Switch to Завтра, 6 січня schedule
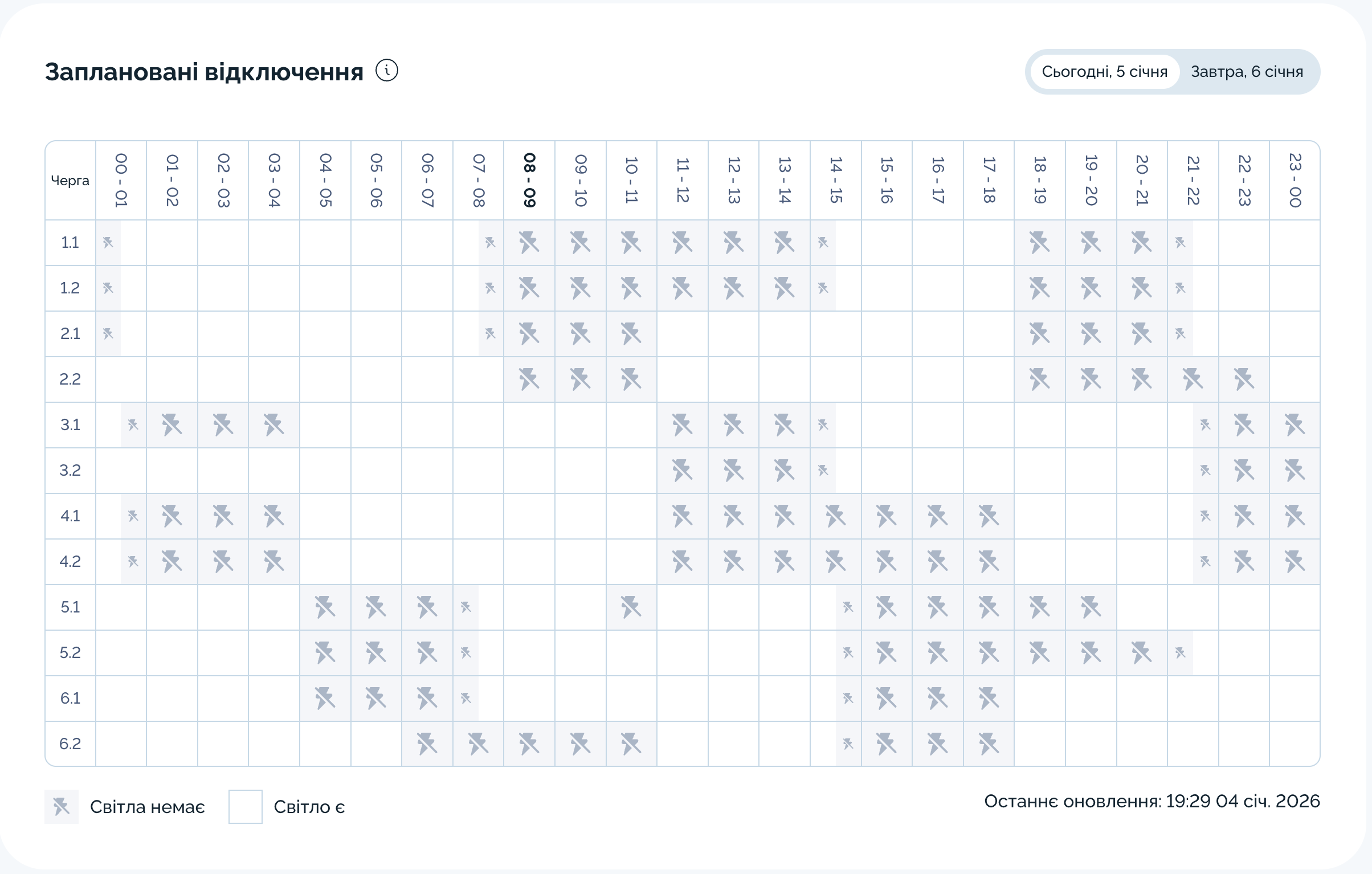The width and height of the screenshot is (1372, 874). click(x=1247, y=72)
